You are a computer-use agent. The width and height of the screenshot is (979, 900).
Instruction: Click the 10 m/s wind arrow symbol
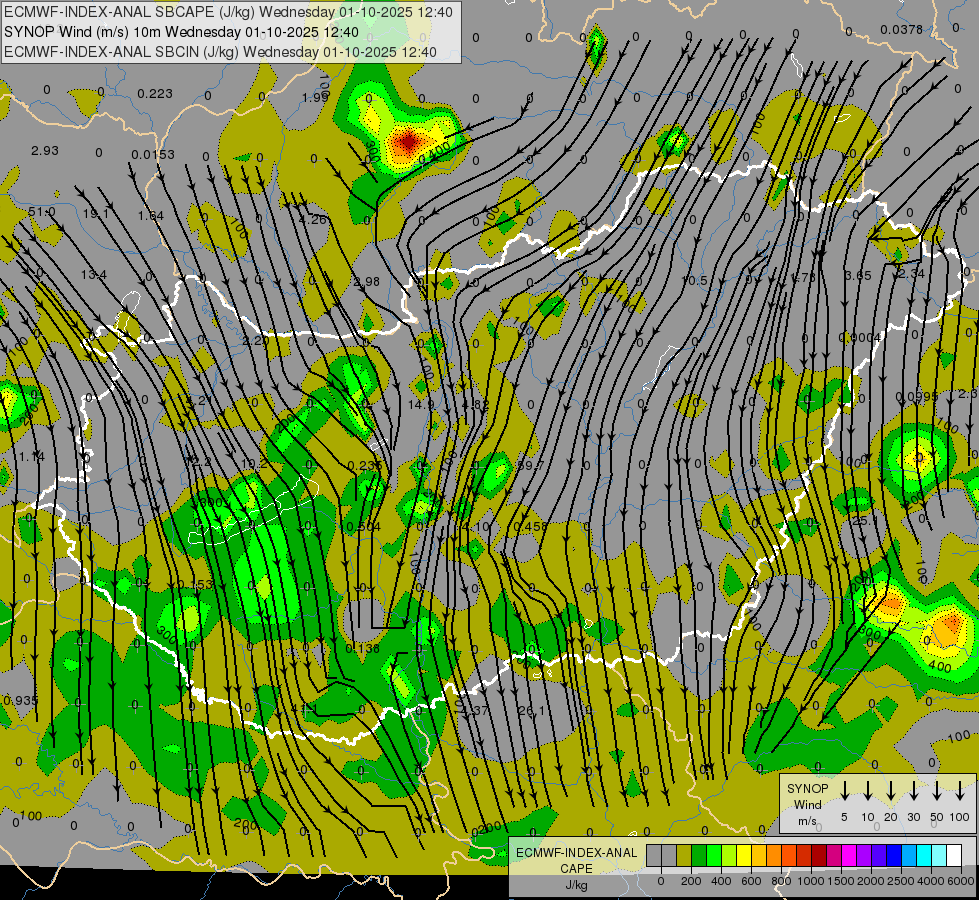868,791
